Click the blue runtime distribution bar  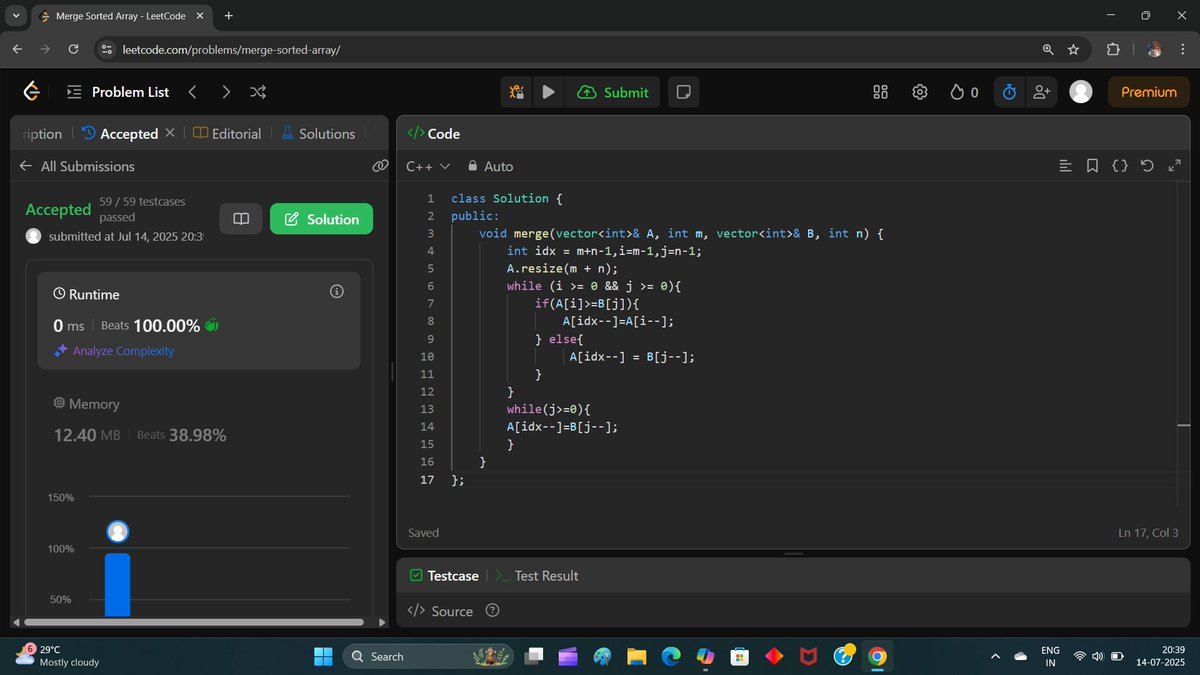tap(118, 584)
